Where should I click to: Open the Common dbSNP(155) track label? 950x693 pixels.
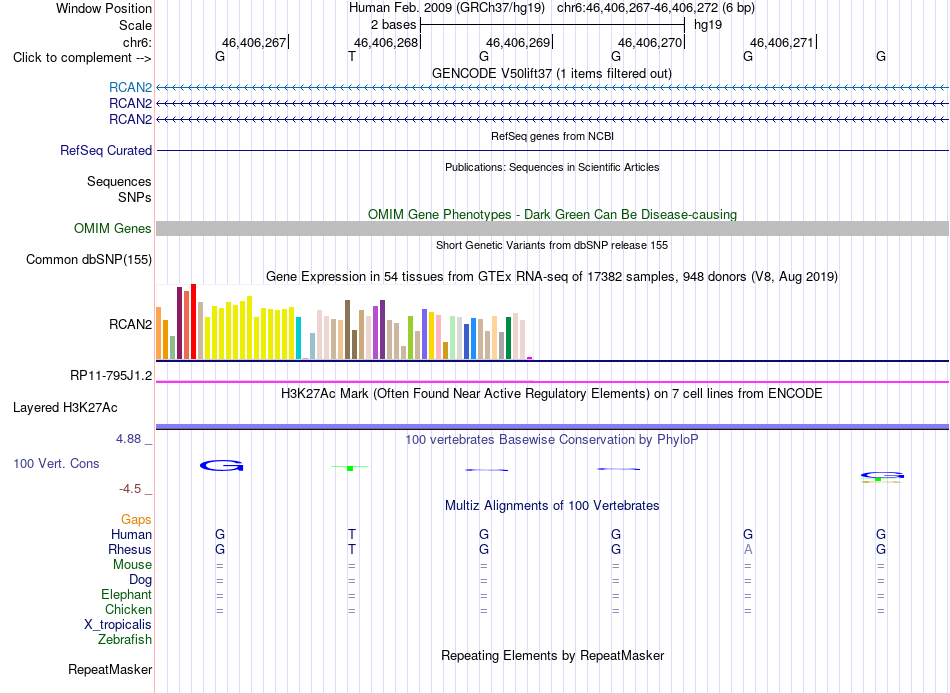tap(89, 259)
